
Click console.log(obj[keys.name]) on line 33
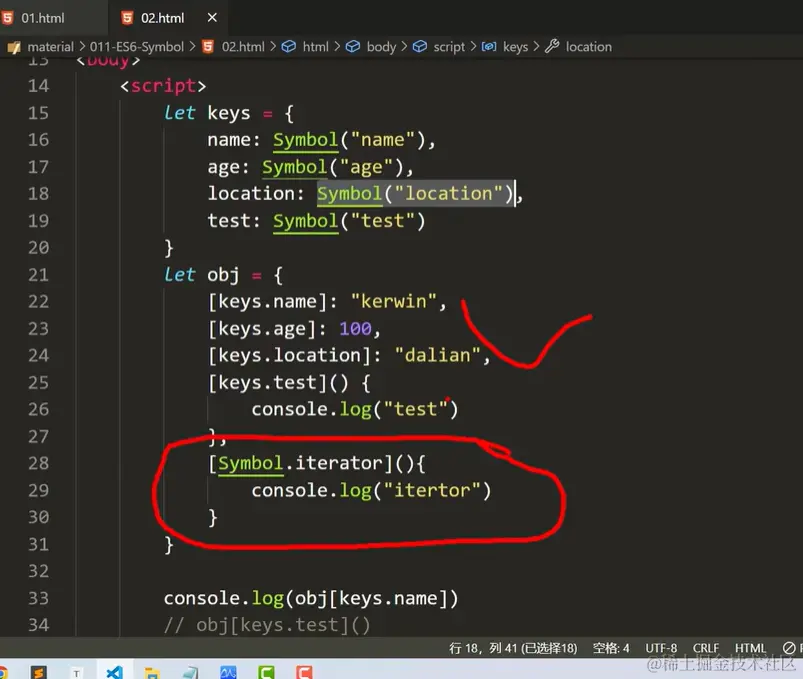311,599
